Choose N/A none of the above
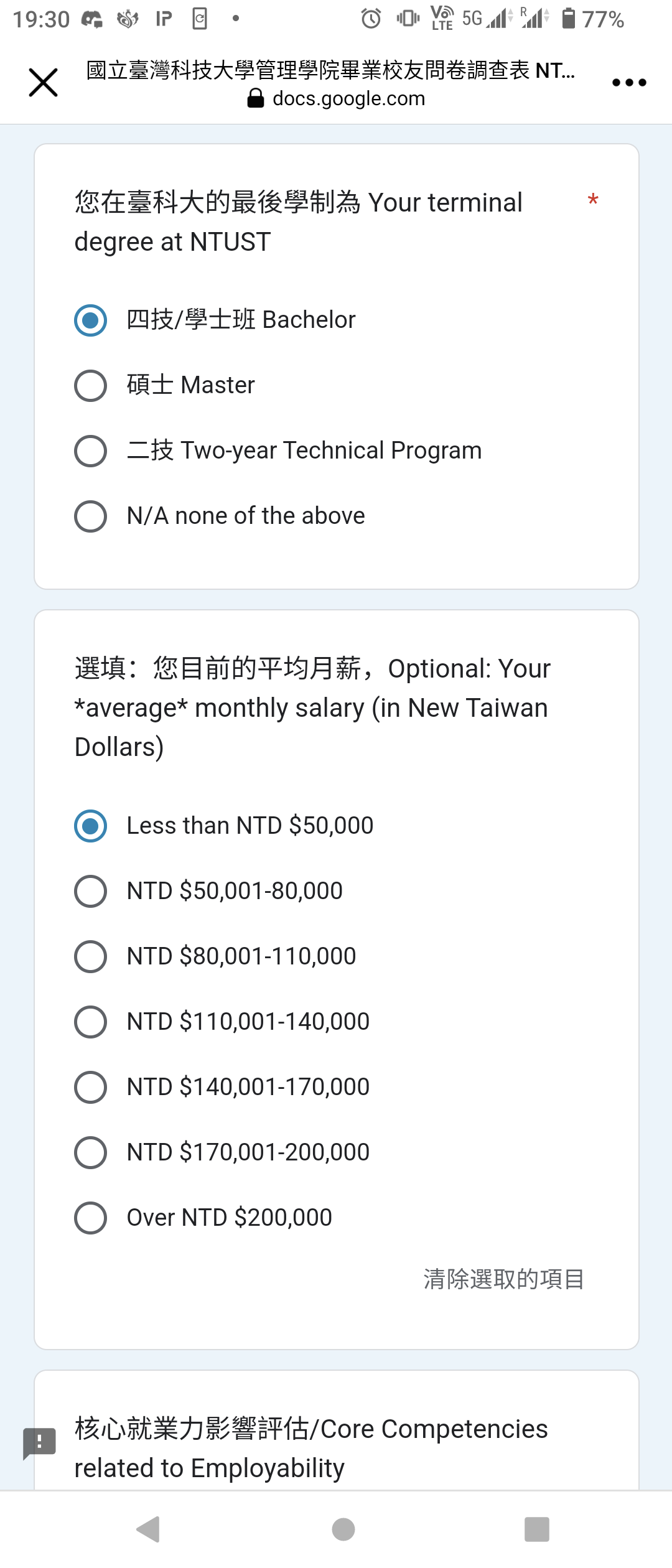Screen dimensions: 672x1568 [x=220, y=516]
